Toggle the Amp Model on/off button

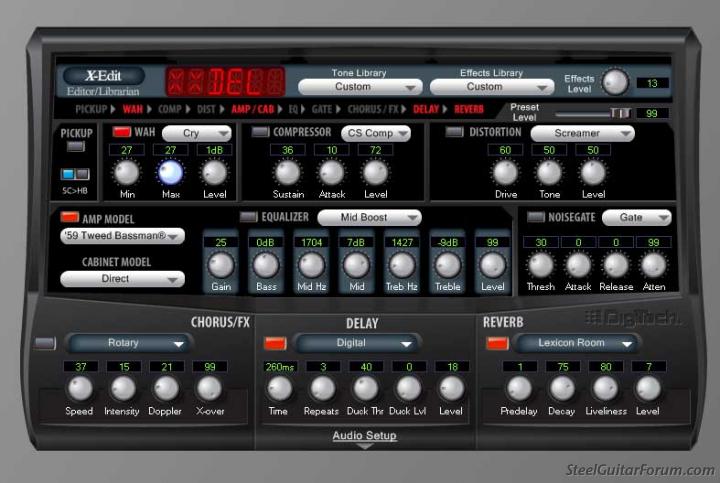(70, 217)
